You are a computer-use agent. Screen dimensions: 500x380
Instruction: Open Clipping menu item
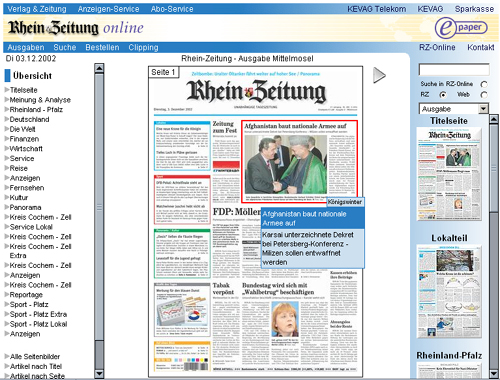143,47
